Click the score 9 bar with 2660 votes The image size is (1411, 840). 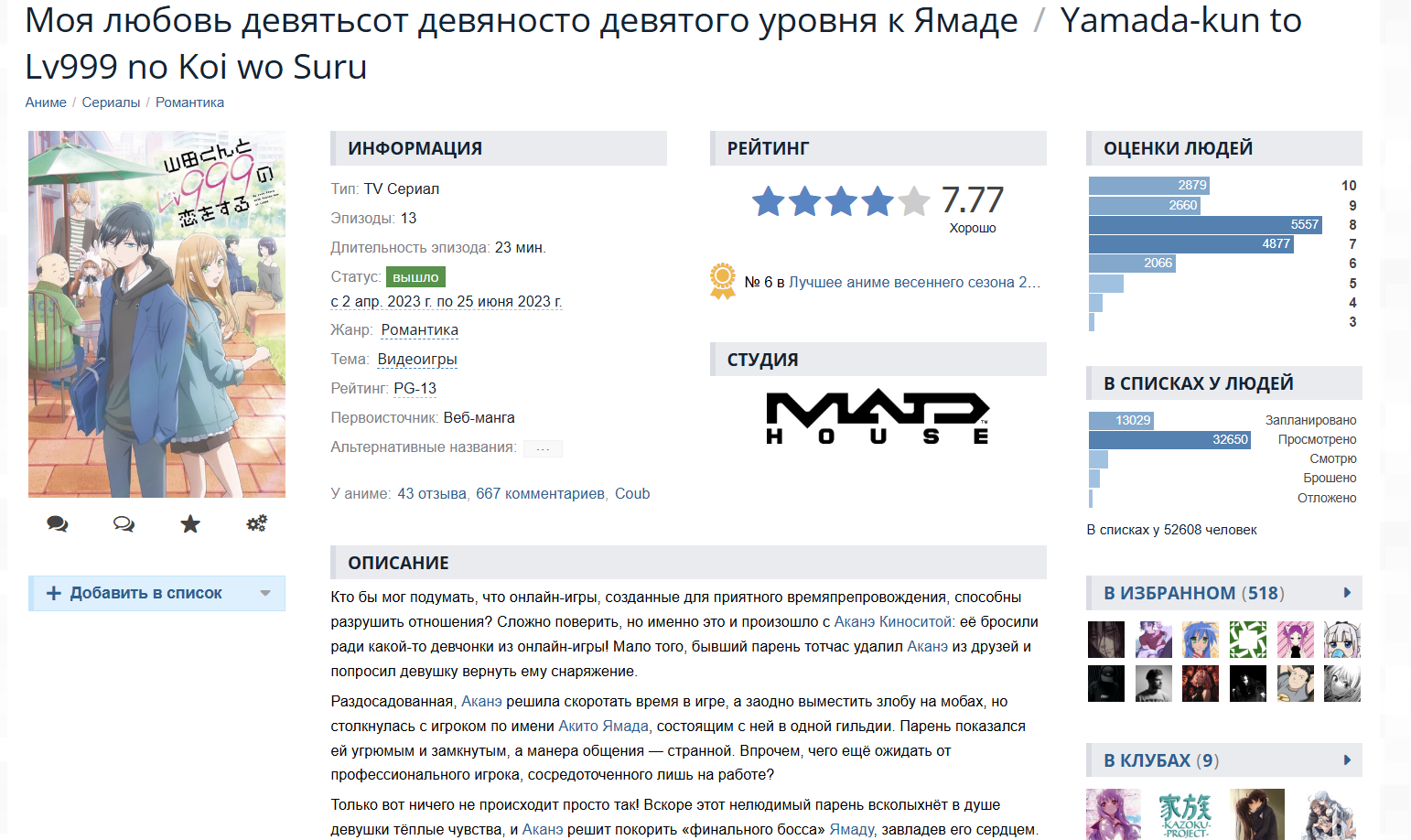click(x=1145, y=205)
